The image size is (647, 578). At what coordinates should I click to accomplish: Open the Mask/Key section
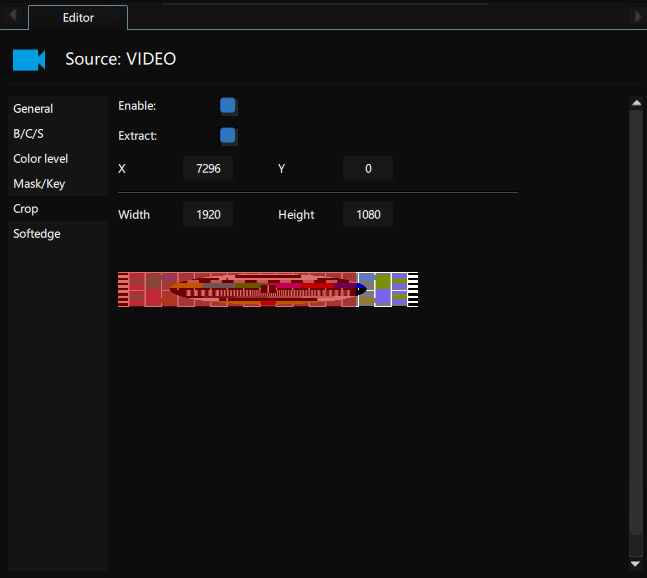[58, 184]
